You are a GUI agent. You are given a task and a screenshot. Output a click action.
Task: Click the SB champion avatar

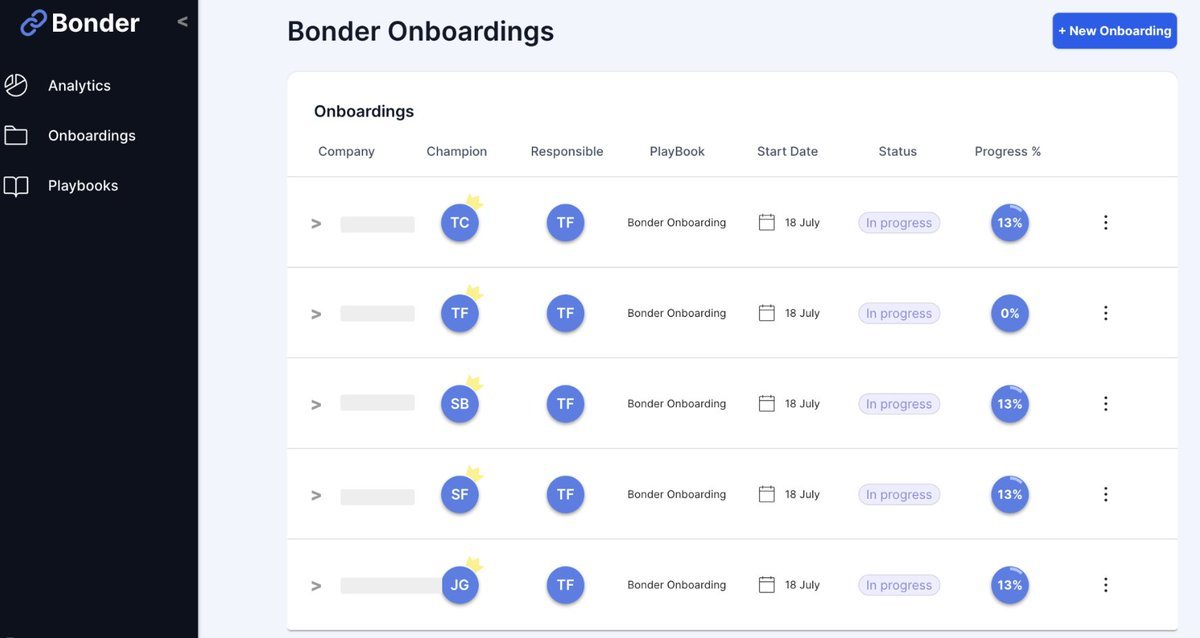coord(459,404)
